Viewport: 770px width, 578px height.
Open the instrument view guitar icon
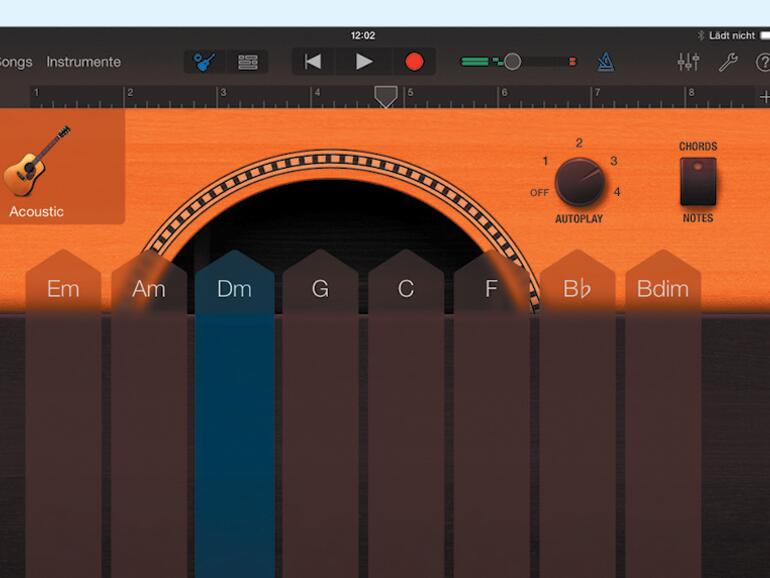click(205, 62)
